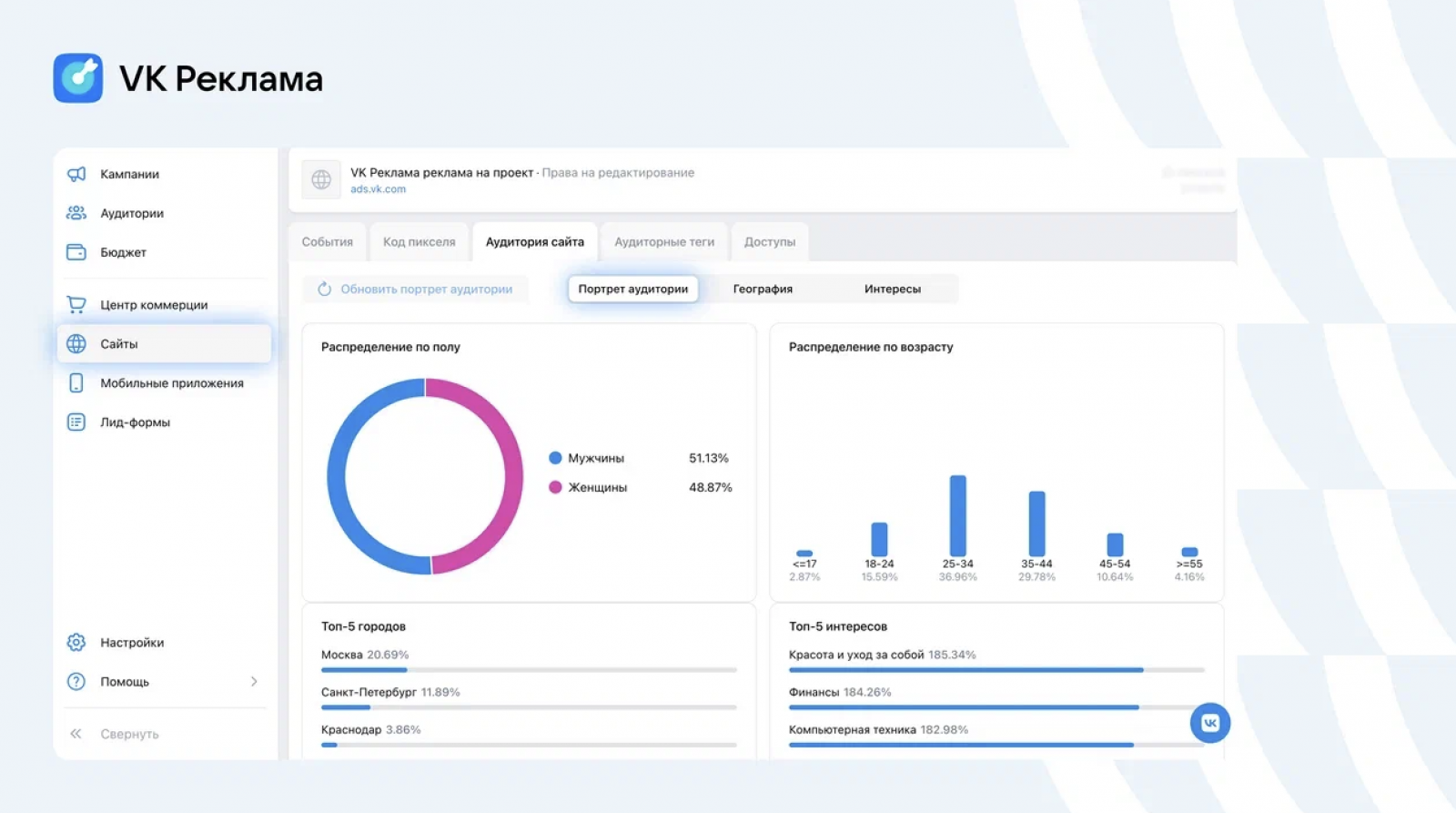This screenshot has width=1456, height=813.
Task: Switch to География segment
Action: point(763,290)
